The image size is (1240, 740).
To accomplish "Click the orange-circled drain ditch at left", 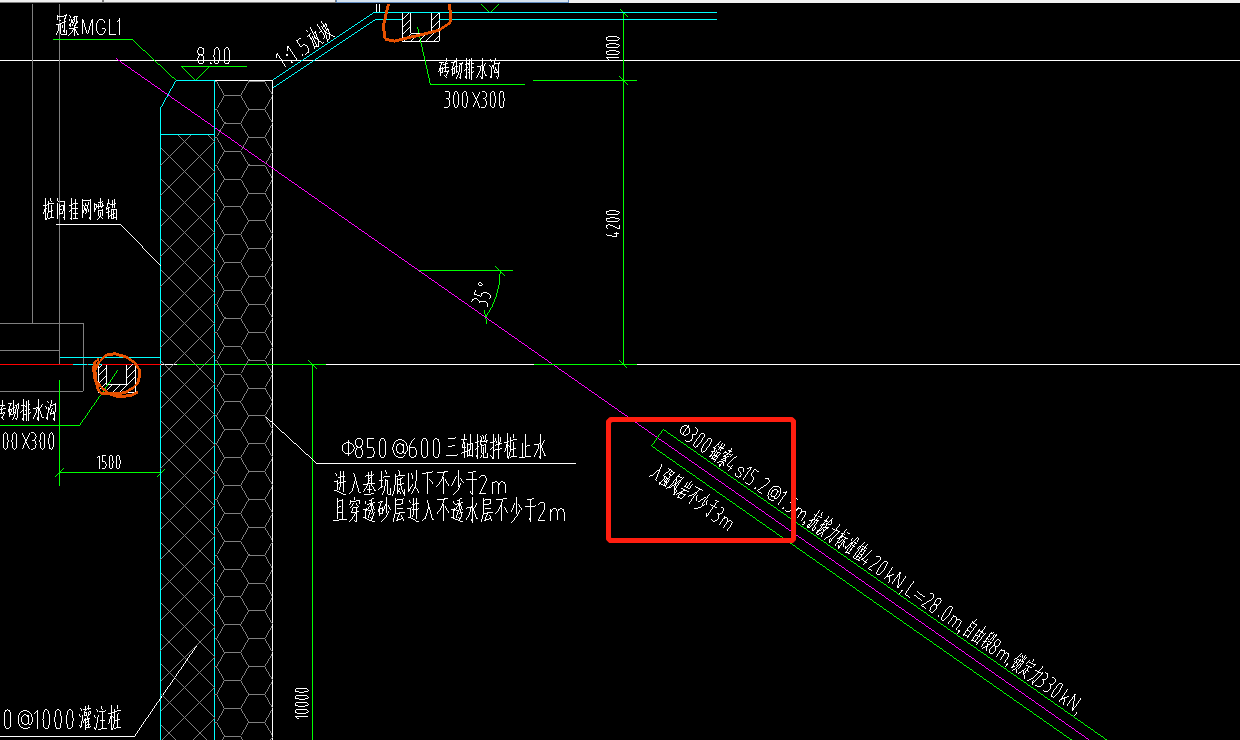I will coord(116,375).
